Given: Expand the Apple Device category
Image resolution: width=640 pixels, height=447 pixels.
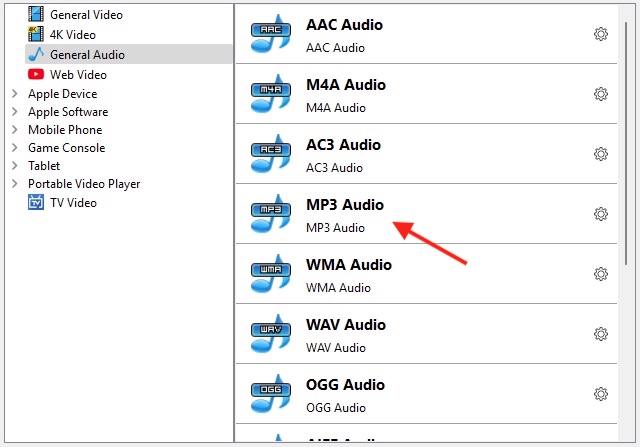Looking at the screenshot, I should click(15, 94).
